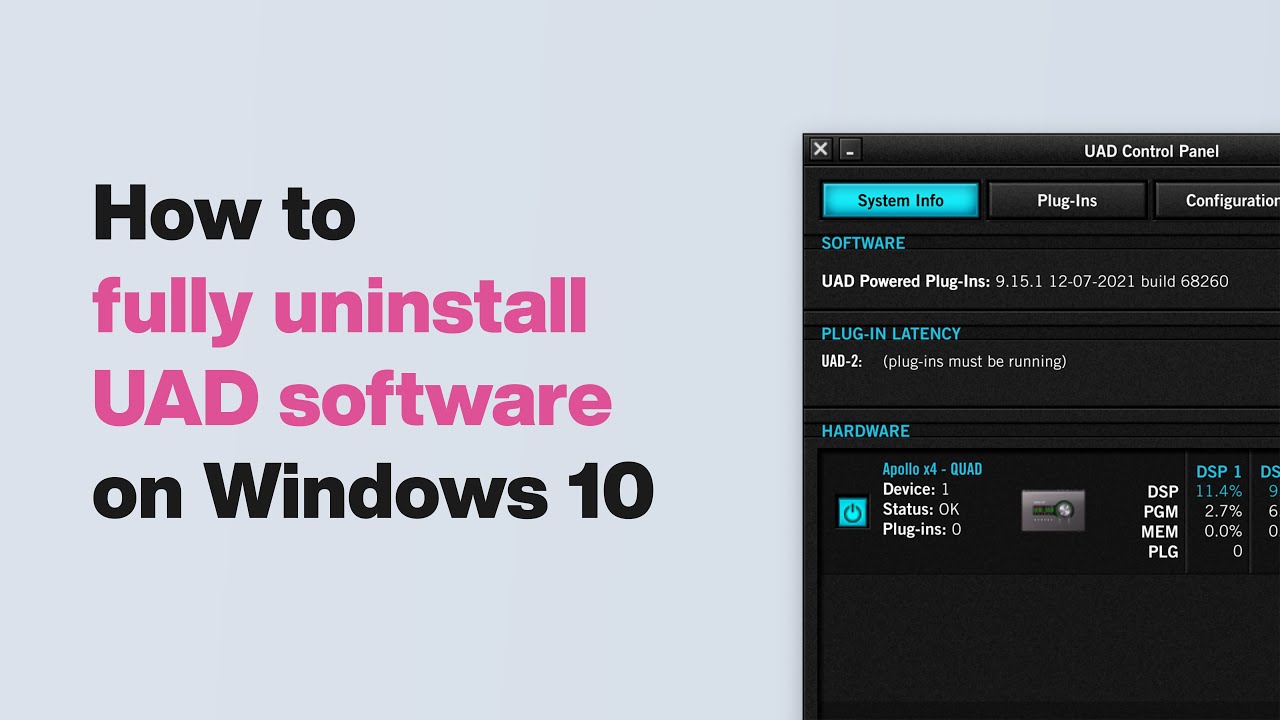Screen dimensions: 1280x720
Task: Click the 0.0% MEM value
Action: 1223,531
